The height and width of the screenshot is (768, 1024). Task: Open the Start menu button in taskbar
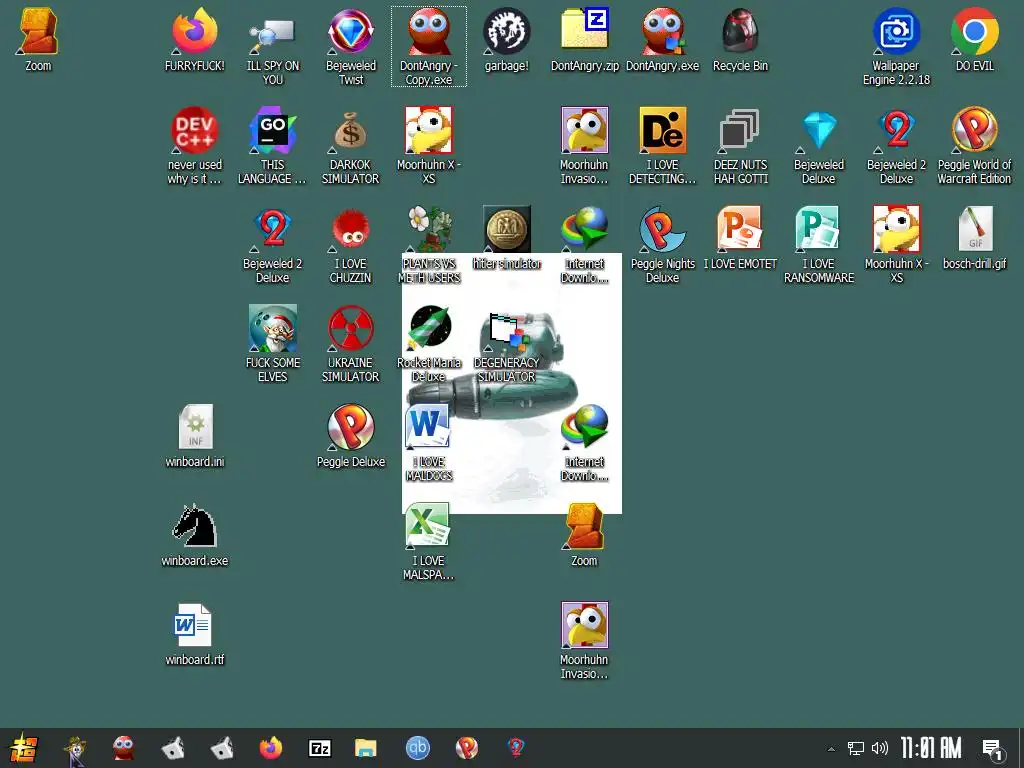[24, 748]
